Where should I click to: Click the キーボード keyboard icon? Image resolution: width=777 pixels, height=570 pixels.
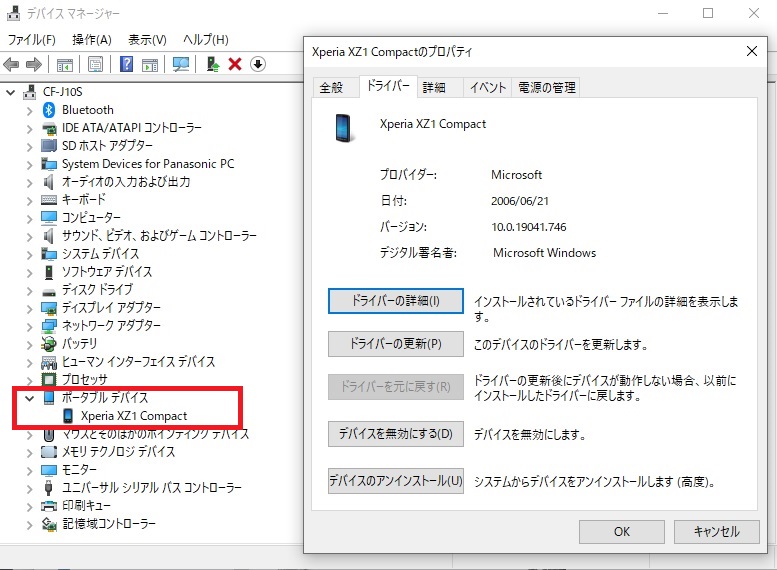pyautogui.click(x=49, y=200)
